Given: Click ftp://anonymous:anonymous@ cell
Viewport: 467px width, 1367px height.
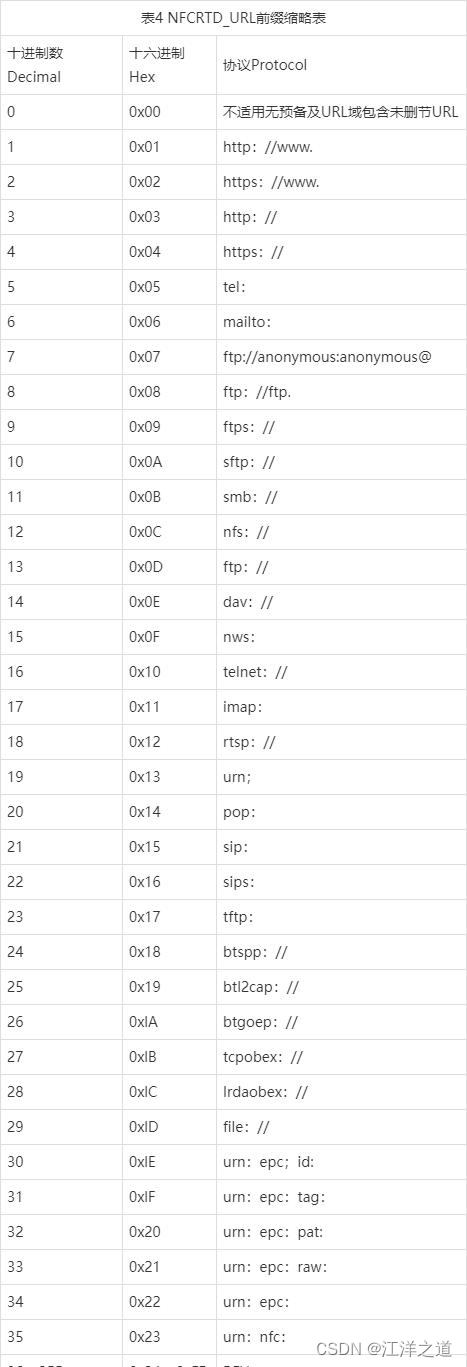Looking at the screenshot, I should click(341, 357).
